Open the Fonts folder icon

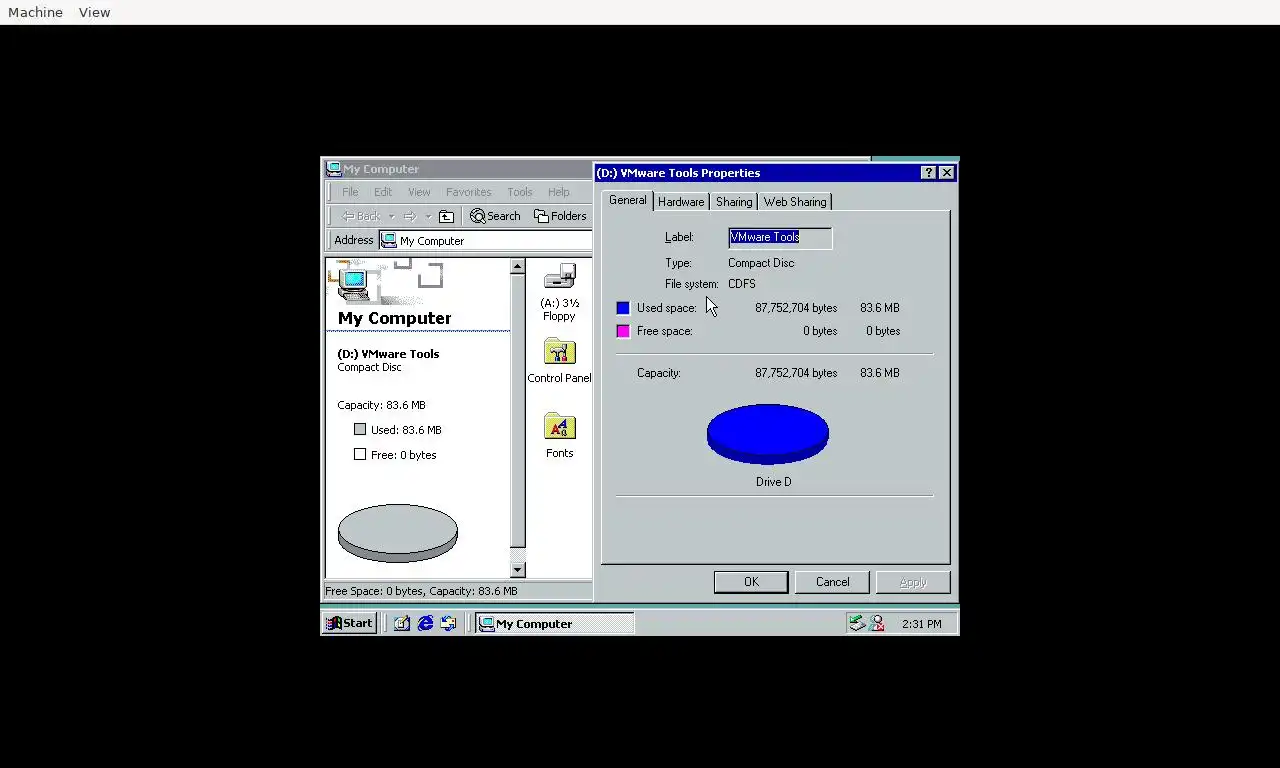click(x=559, y=427)
